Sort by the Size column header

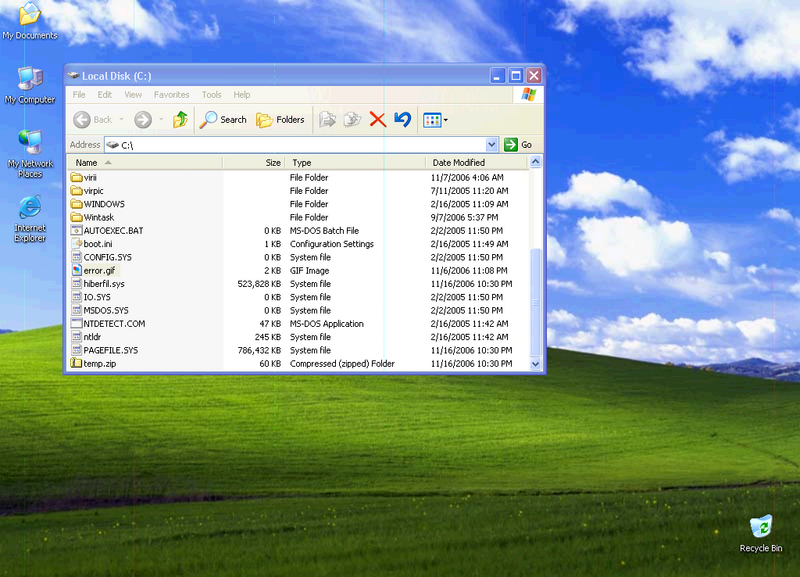[254, 163]
